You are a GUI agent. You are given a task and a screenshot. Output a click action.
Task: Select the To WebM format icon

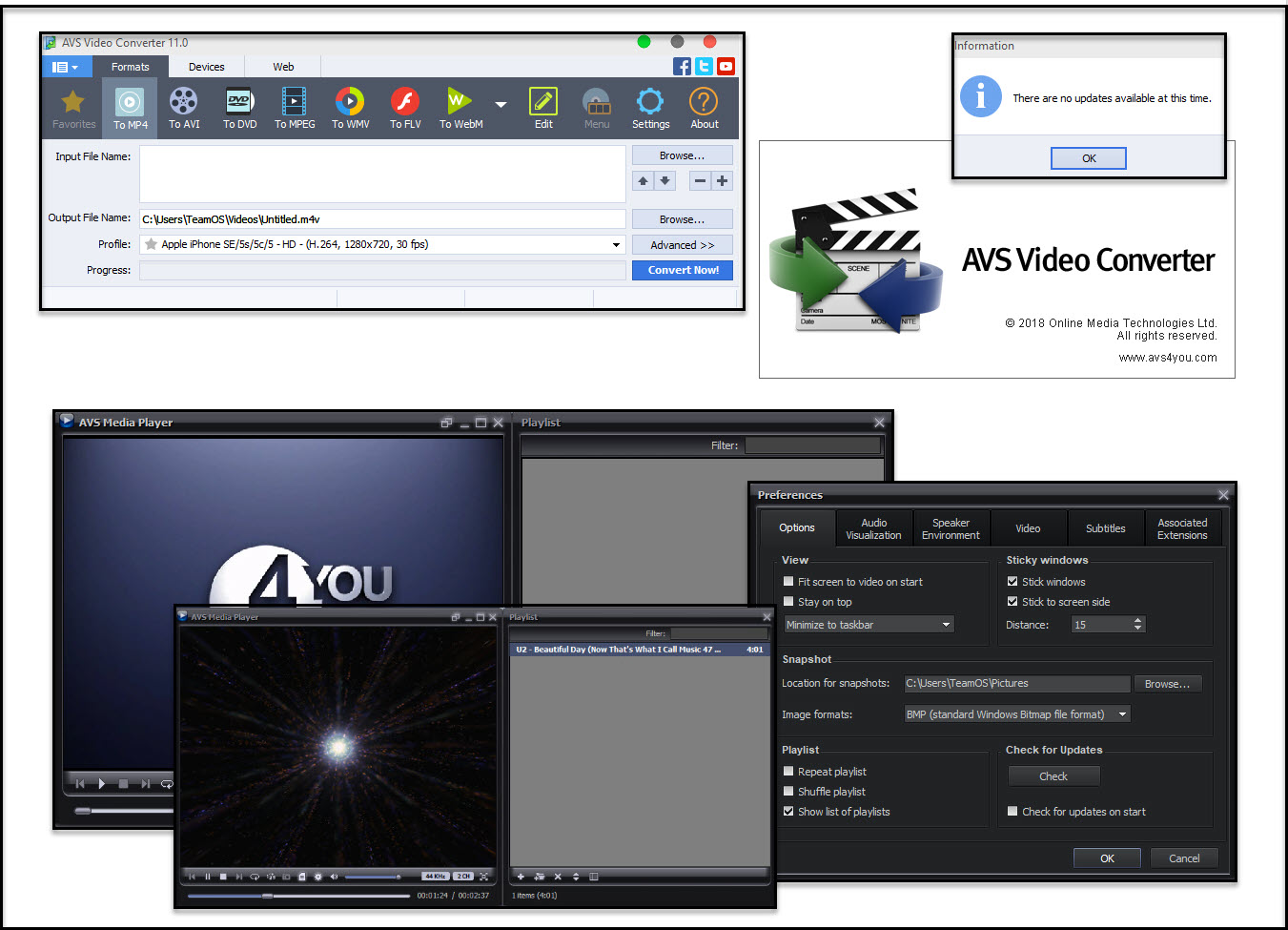click(460, 109)
